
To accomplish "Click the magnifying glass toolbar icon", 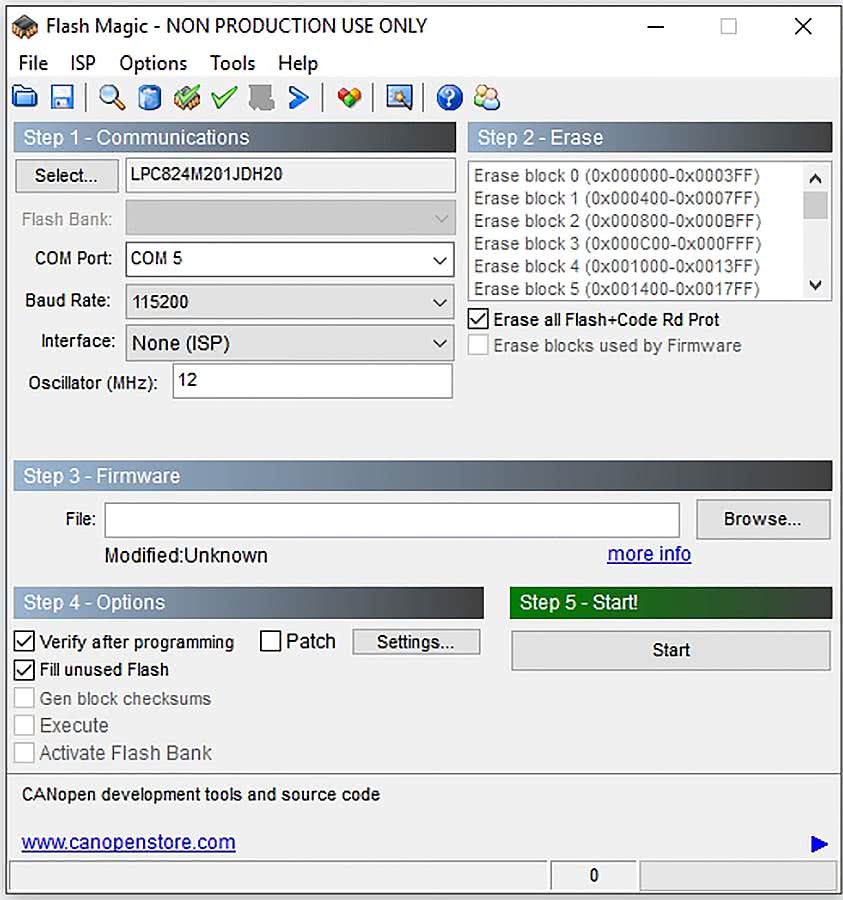I will 112,97.
